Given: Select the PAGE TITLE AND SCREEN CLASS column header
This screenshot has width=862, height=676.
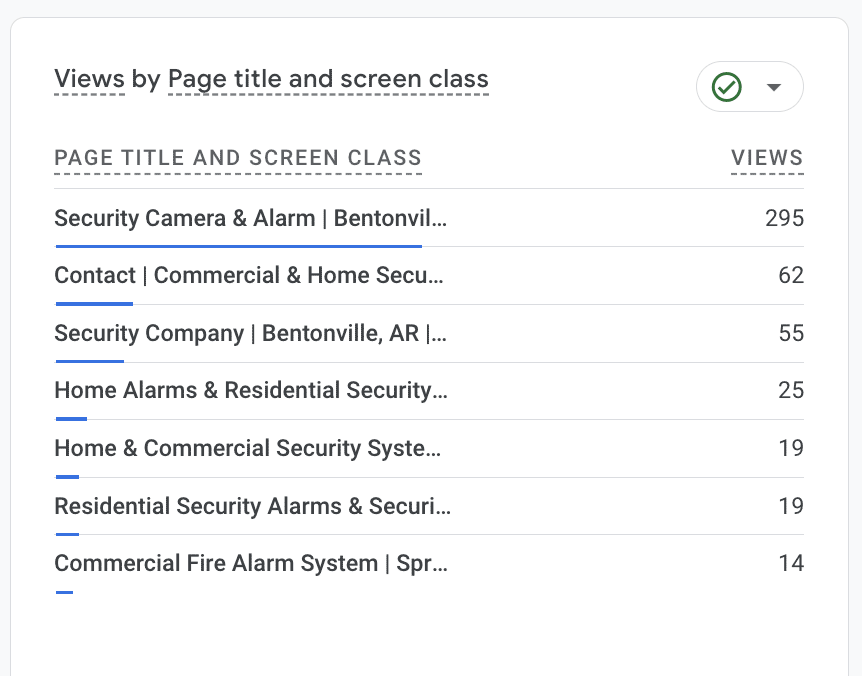Looking at the screenshot, I should pyautogui.click(x=238, y=158).
